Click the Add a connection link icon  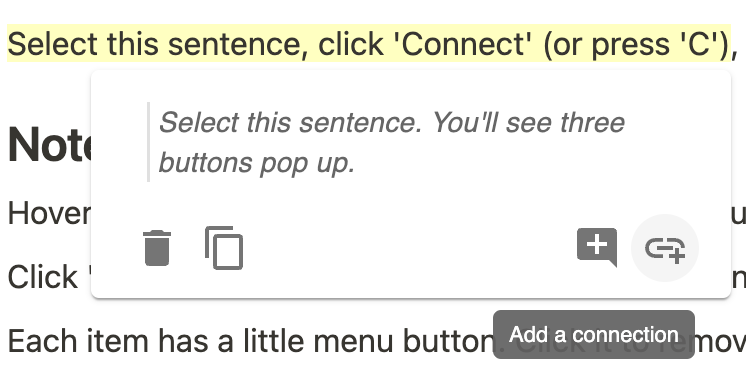click(665, 248)
